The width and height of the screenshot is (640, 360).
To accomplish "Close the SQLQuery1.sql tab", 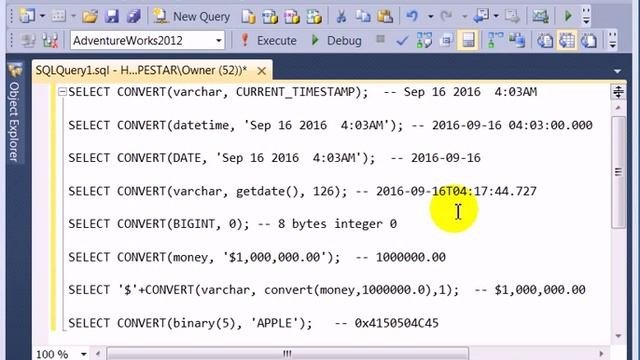I will [x=262, y=71].
